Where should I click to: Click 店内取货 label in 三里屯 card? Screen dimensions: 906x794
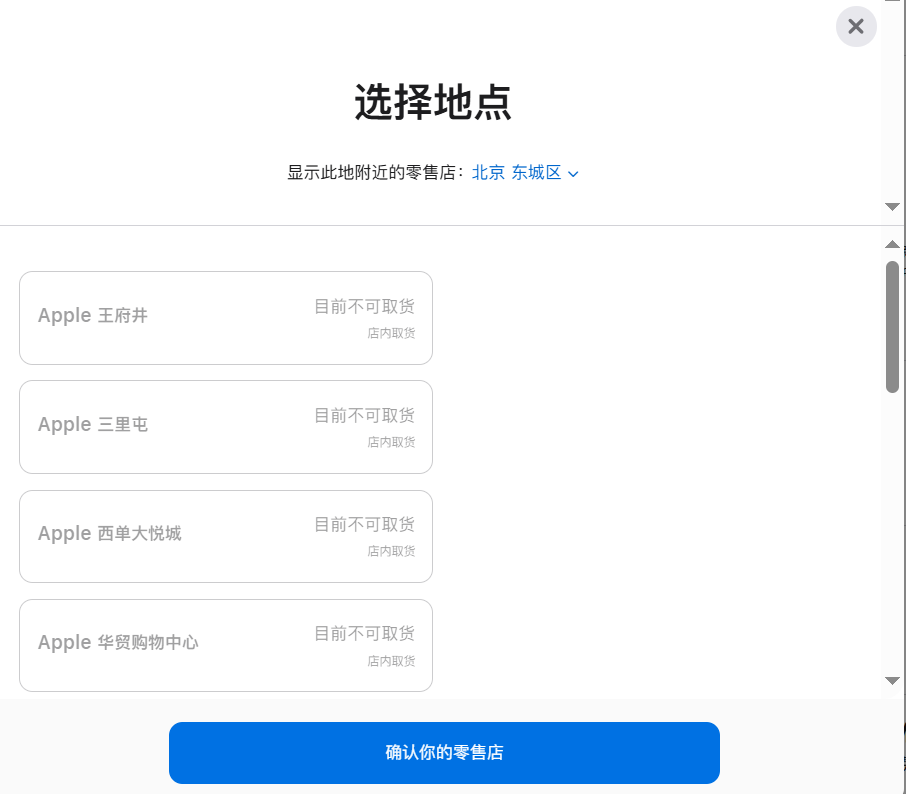tap(390, 442)
